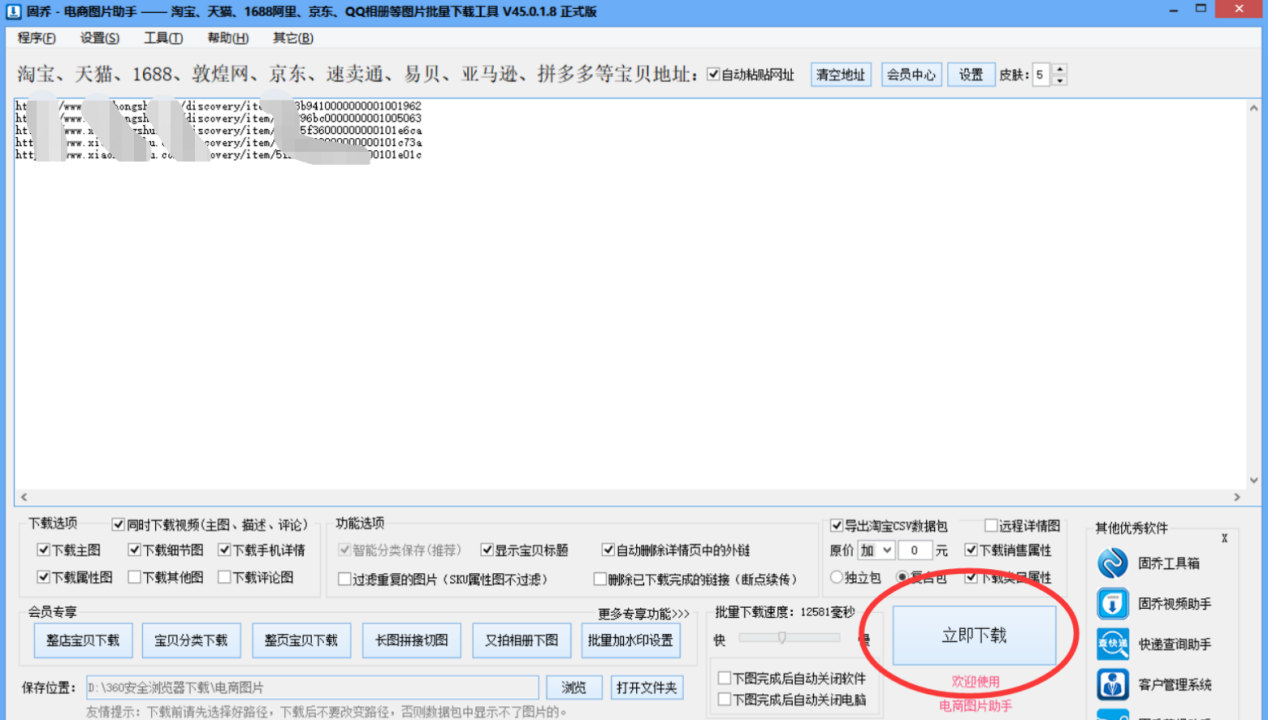
Task: Select the 独立包 radio button
Action: coord(837,577)
